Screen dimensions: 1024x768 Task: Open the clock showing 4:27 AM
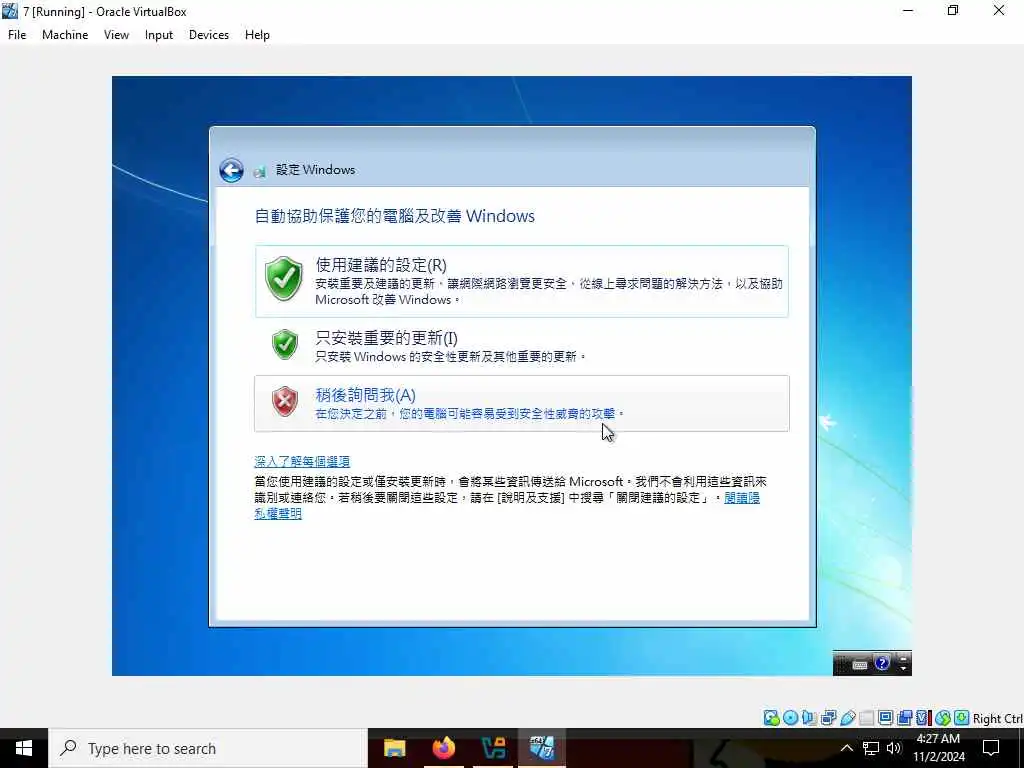pyautogui.click(x=938, y=748)
